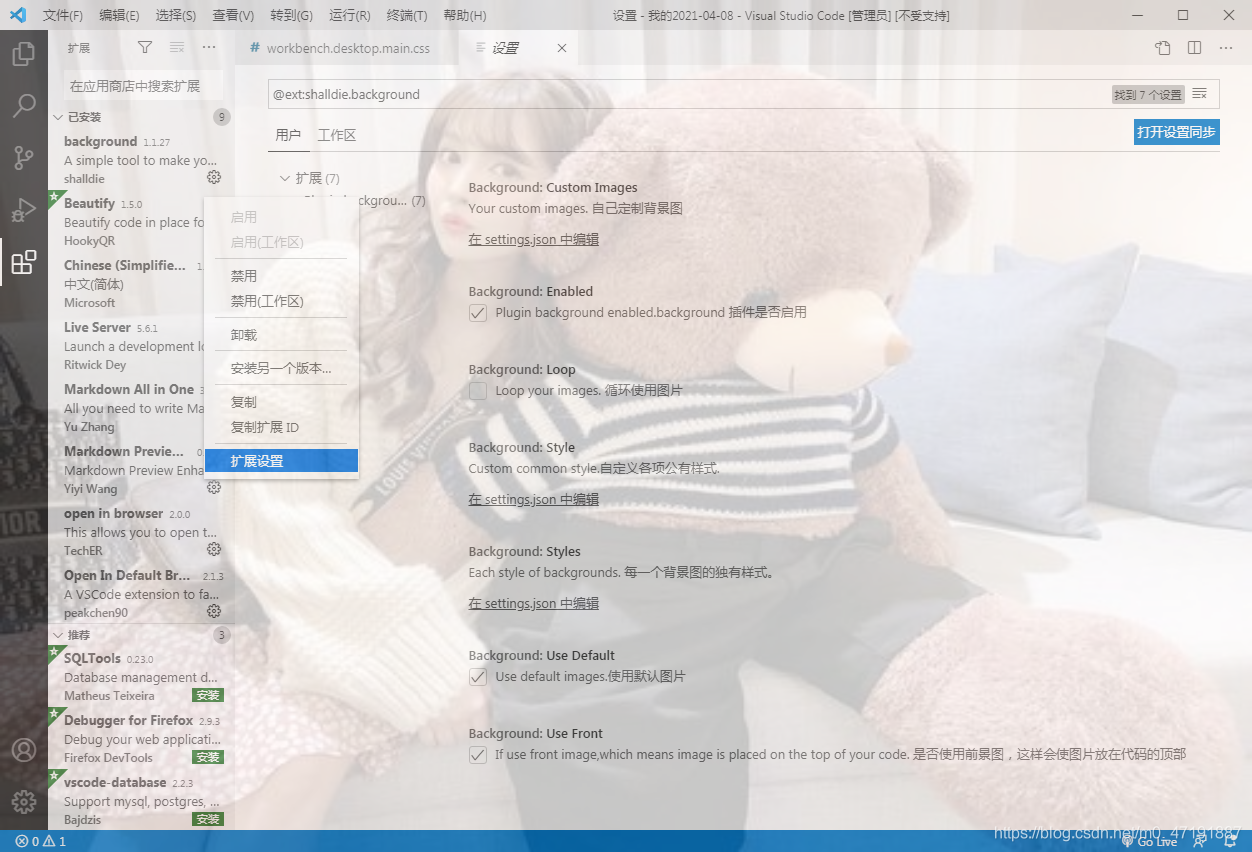
Task: Open the 编辑(E) menu
Action: 120,16
